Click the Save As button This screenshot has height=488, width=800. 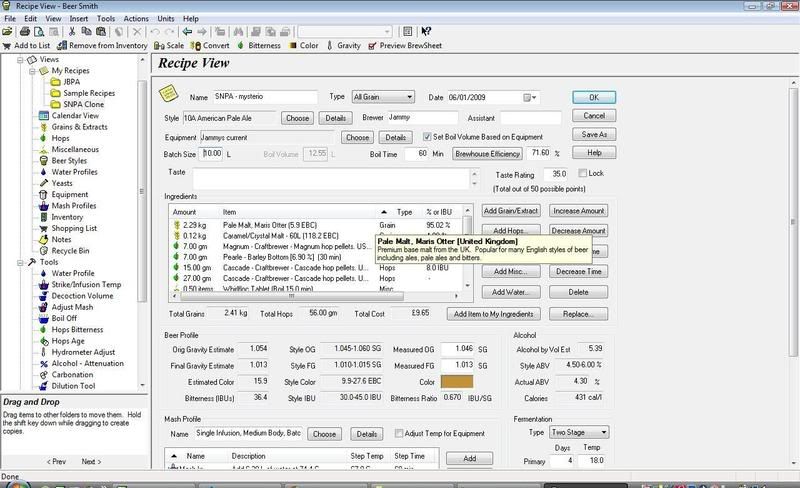pyautogui.click(x=594, y=134)
